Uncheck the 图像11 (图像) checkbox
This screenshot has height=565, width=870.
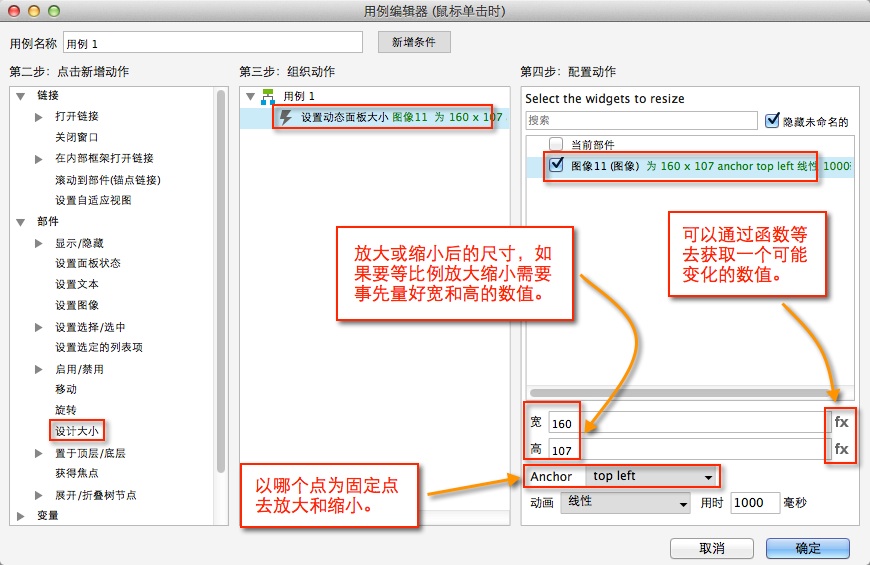point(556,165)
